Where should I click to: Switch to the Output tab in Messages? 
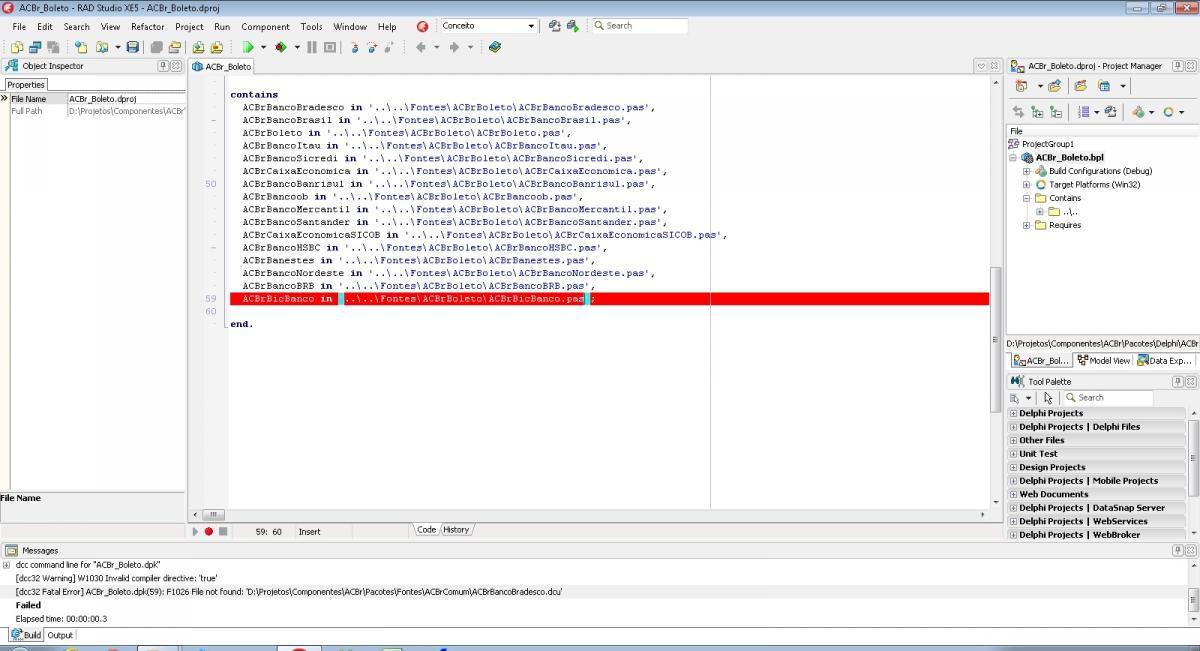click(x=60, y=635)
